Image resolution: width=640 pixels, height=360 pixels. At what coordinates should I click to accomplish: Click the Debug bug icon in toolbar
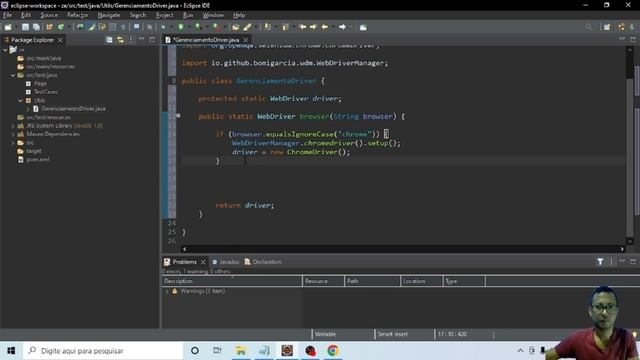[163, 27]
